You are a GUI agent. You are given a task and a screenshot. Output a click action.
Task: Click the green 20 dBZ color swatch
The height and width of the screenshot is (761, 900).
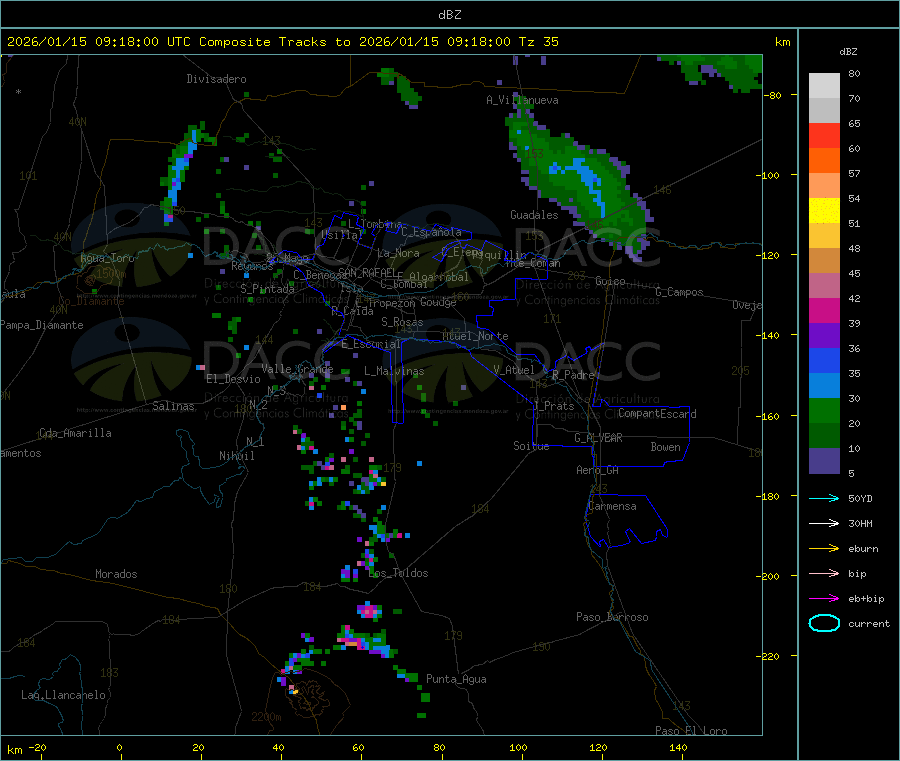click(824, 411)
